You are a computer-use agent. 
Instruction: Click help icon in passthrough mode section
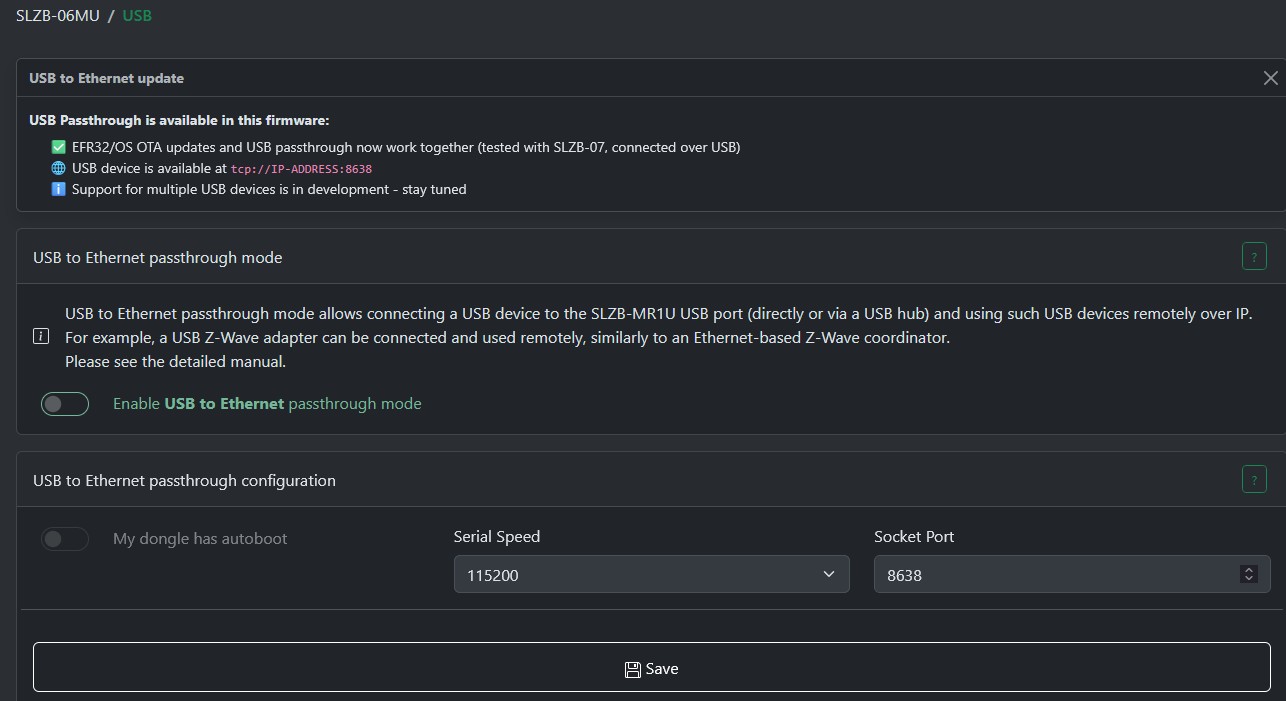coord(1253,257)
